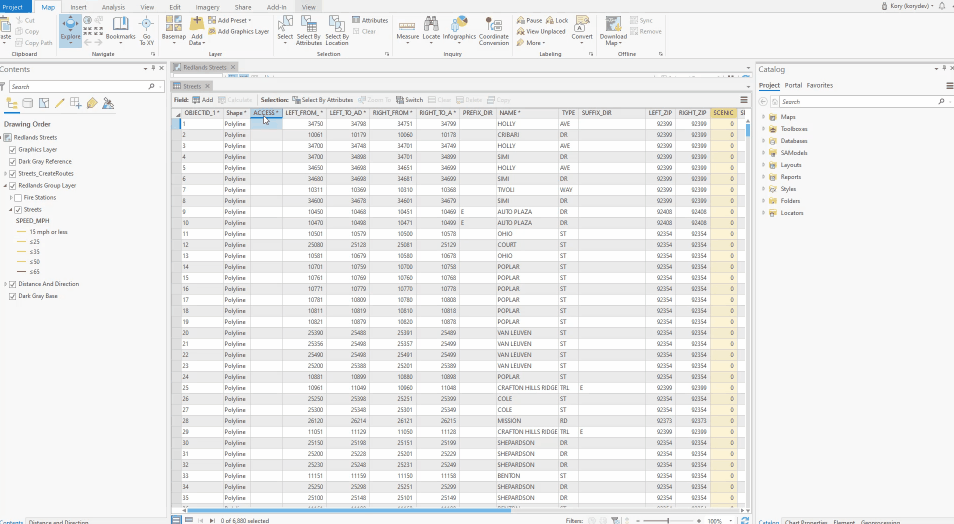Switch to the Portal tab in Catalog
954x524 pixels.
793,85
